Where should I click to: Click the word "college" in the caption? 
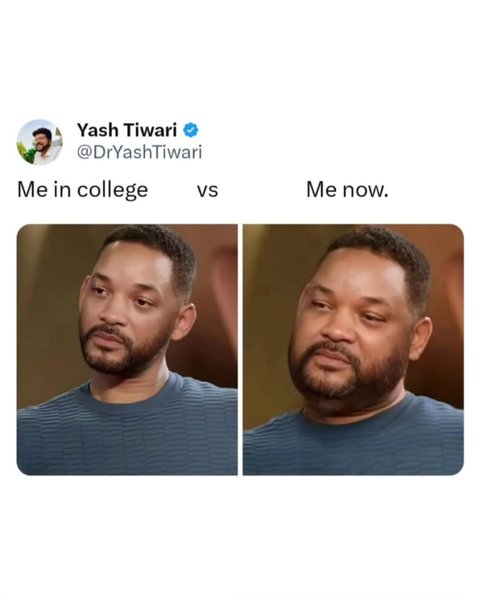click(113, 190)
